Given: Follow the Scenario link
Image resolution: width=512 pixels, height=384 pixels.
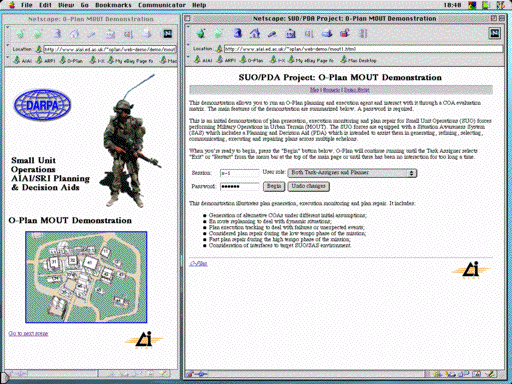Looking at the screenshot, I should (x=331, y=90).
